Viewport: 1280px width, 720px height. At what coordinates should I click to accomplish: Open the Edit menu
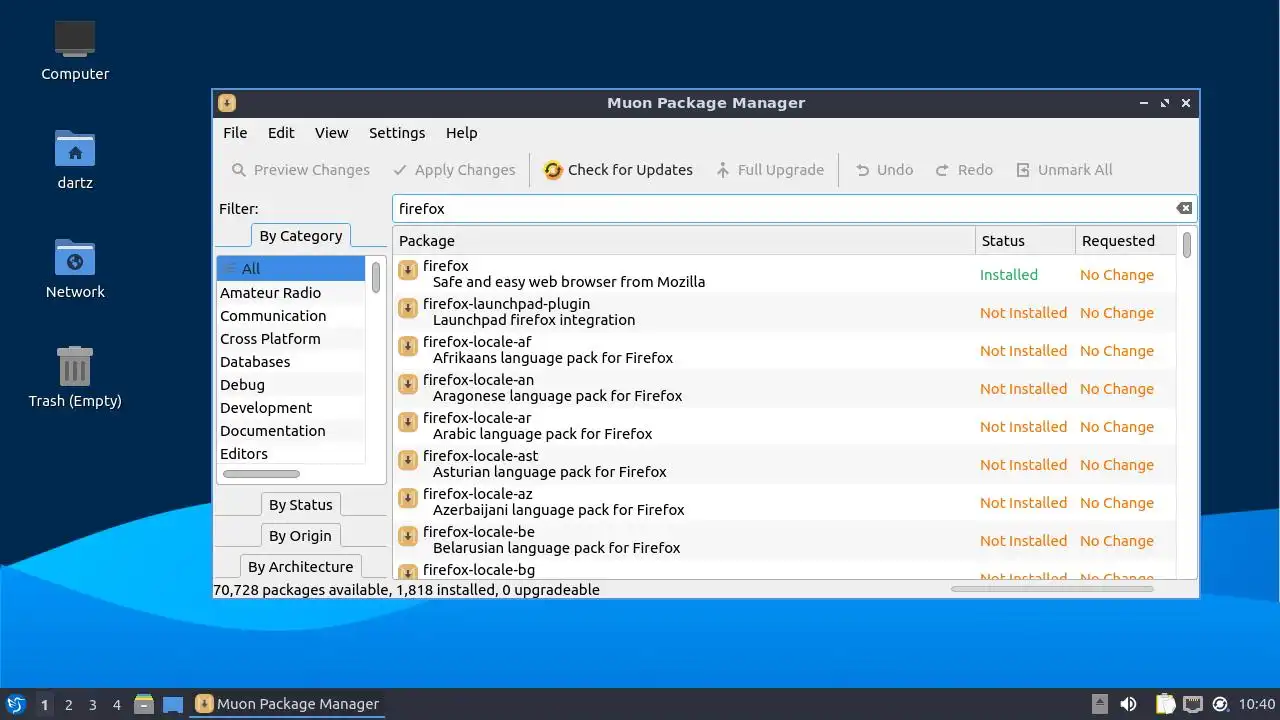(281, 133)
